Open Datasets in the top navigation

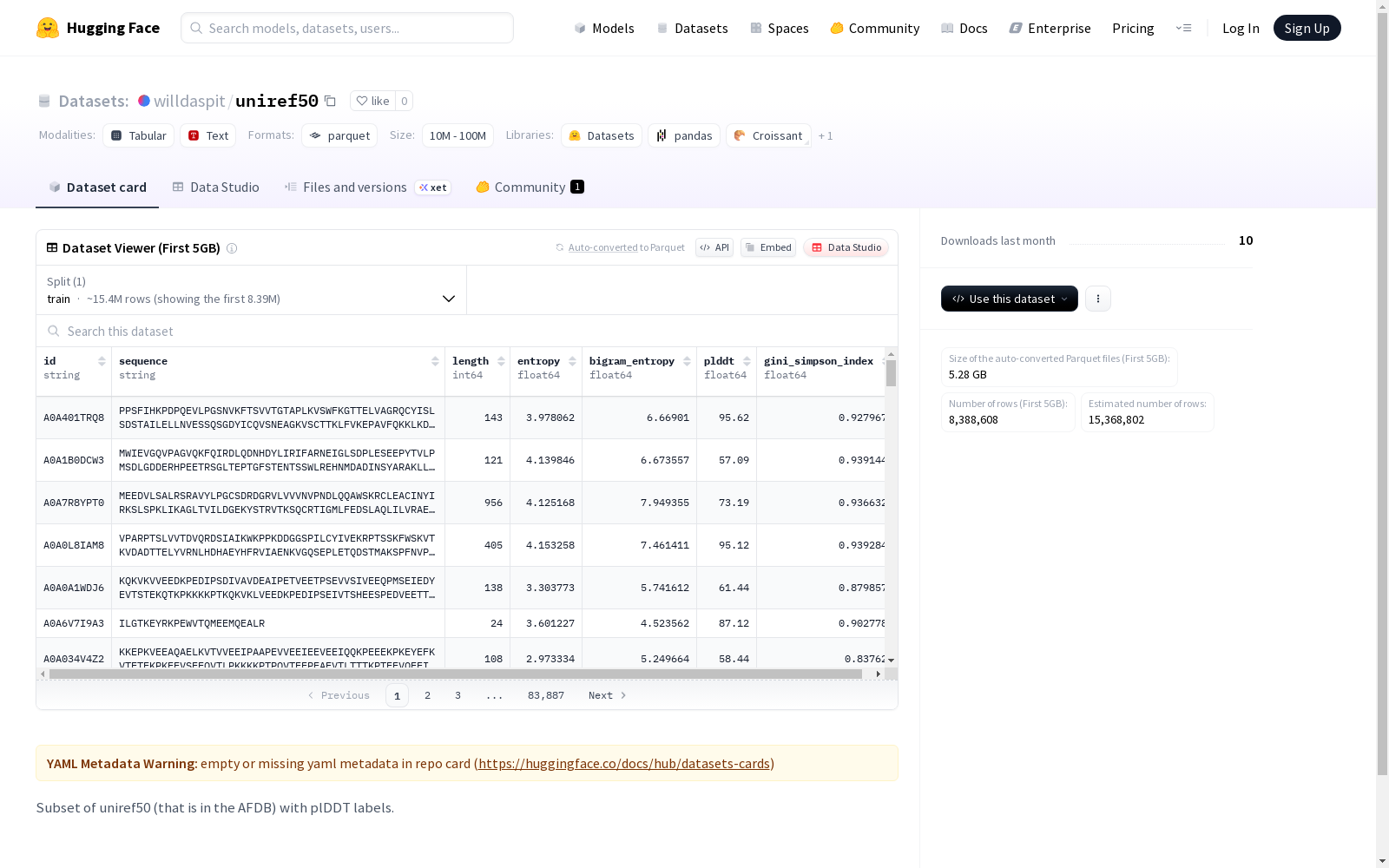[692, 28]
